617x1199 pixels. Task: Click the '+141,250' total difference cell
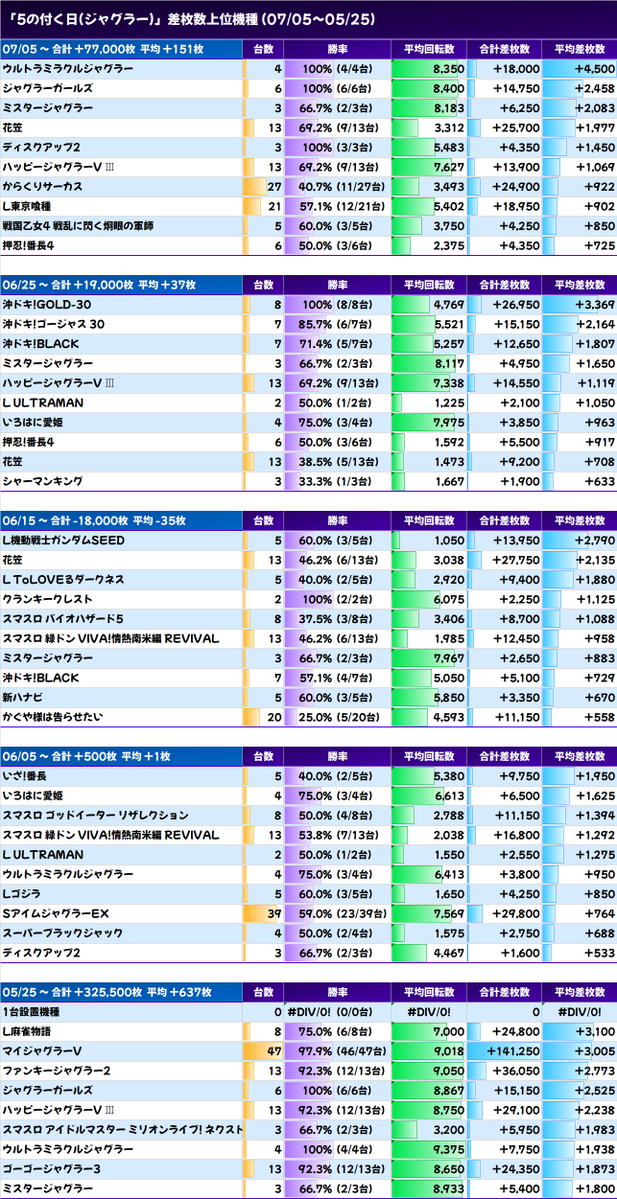[x=504, y=1051]
